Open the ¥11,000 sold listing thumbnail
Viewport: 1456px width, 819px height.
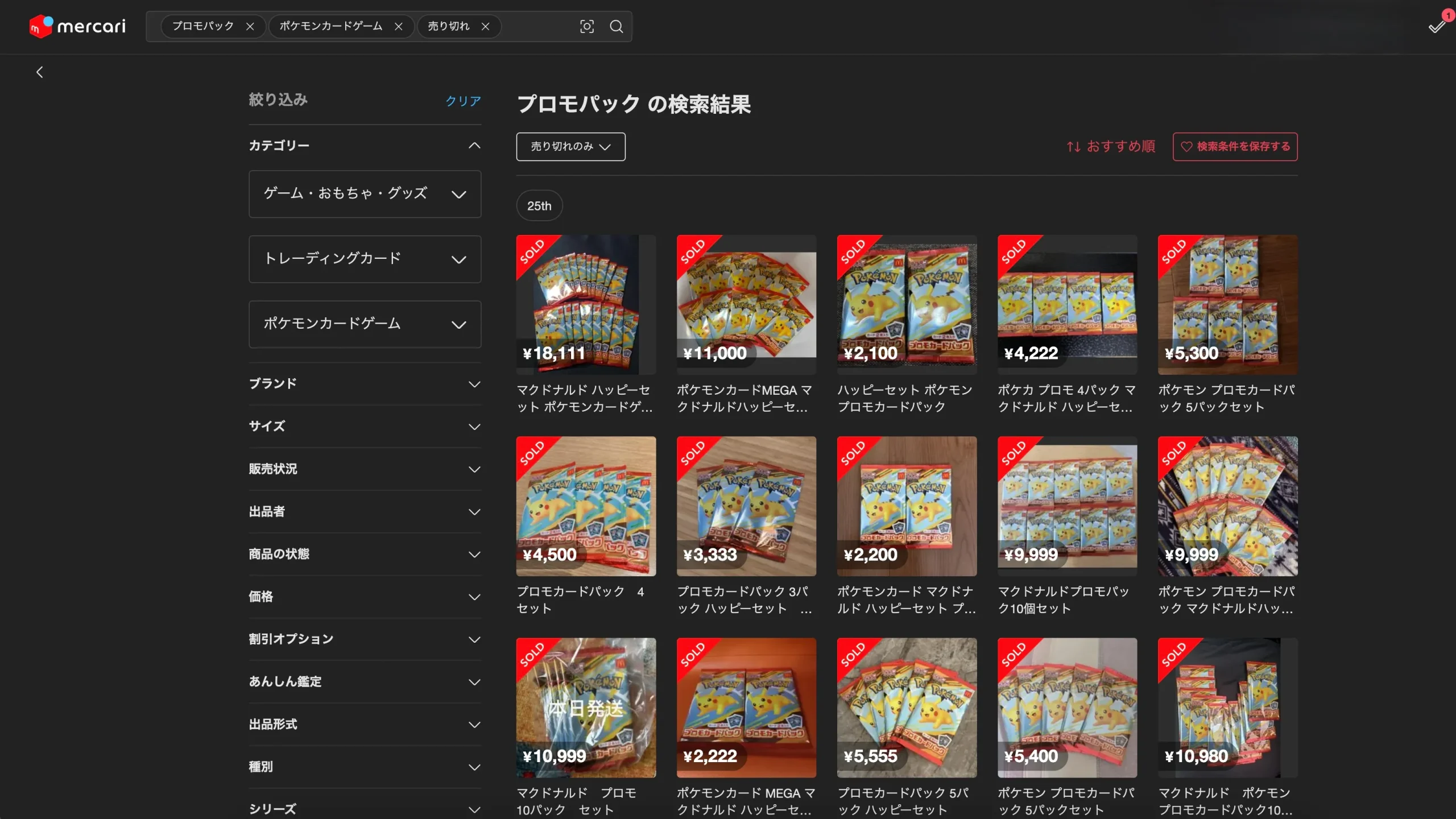pyautogui.click(x=746, y=305)
